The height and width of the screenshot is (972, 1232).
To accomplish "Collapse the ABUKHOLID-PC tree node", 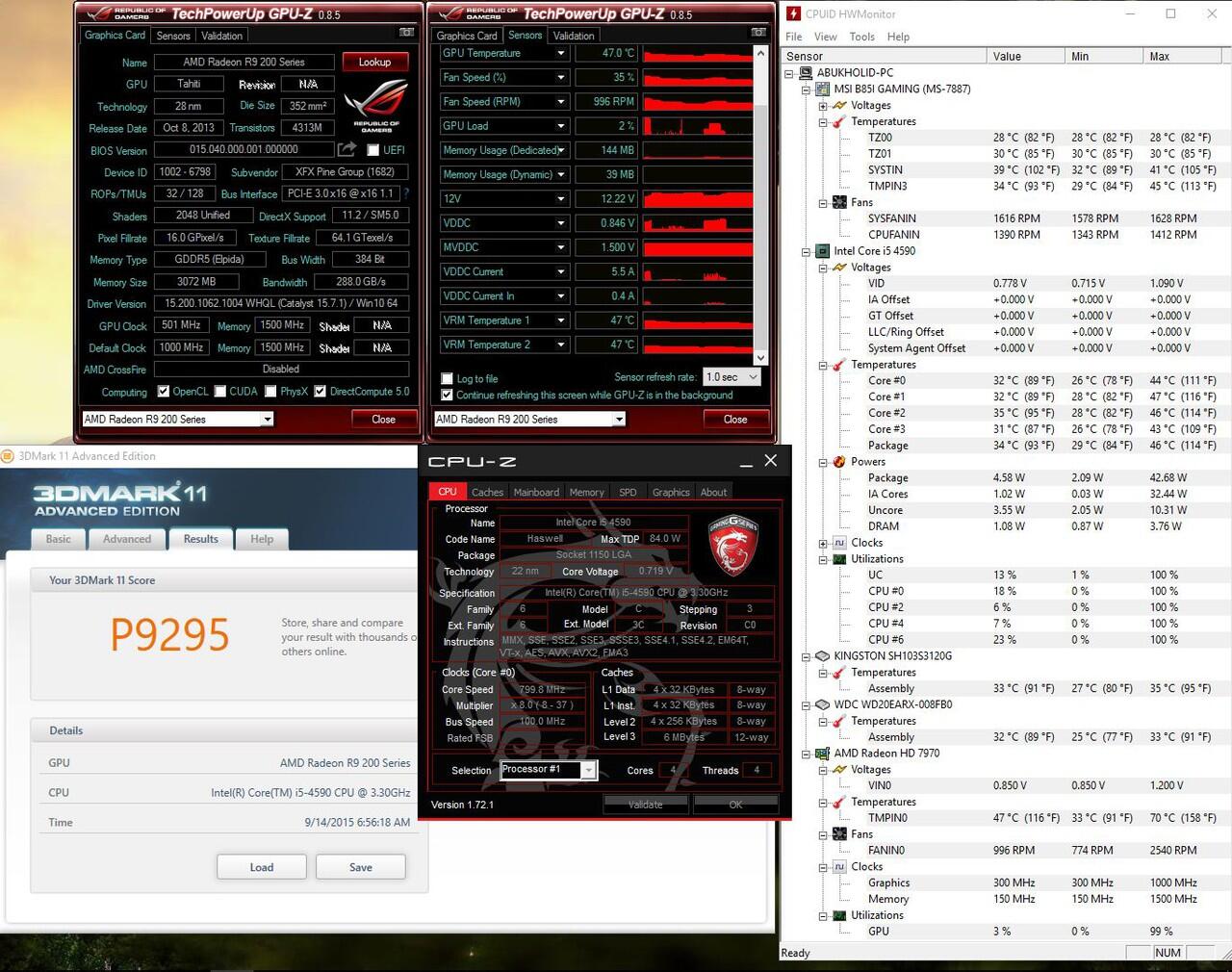I will coord(789,73).
